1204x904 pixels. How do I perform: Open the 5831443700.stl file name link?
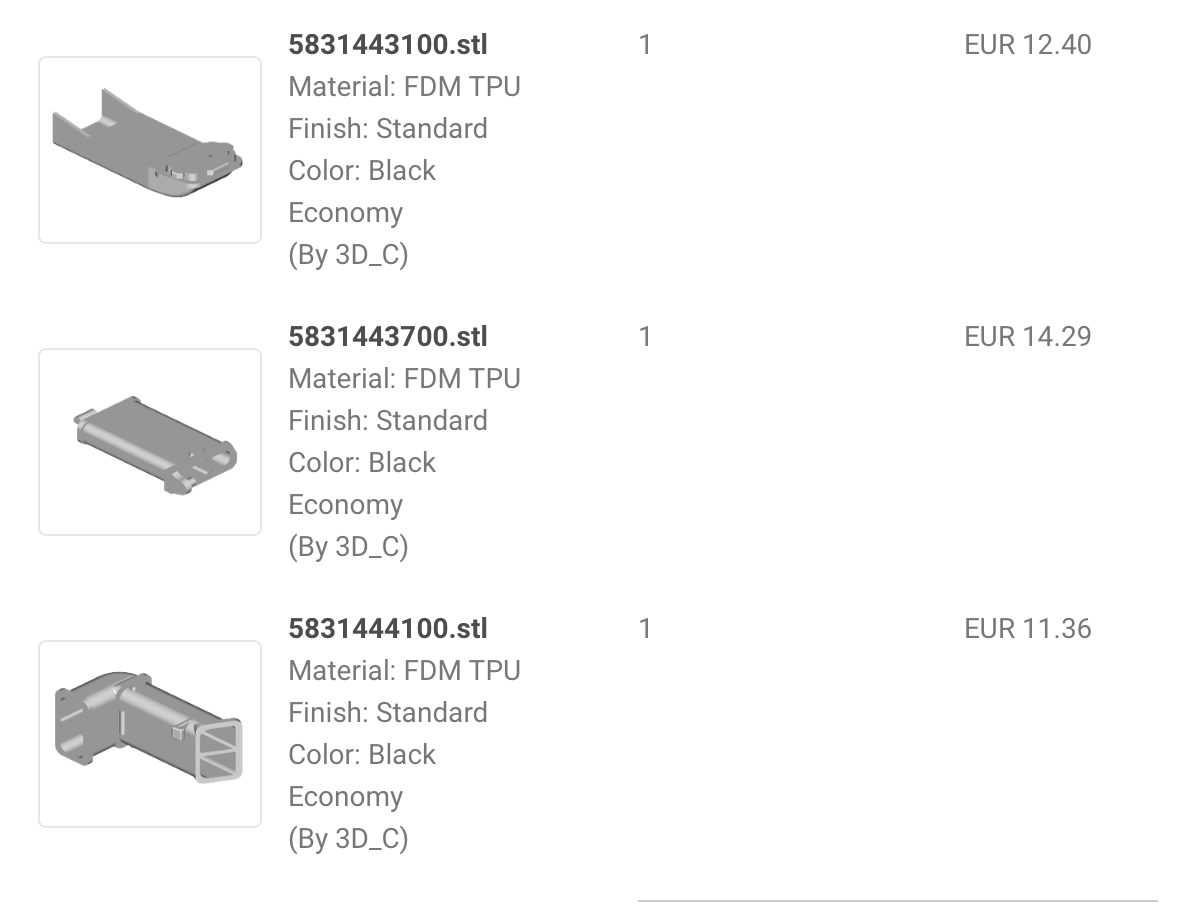[388, 337]
